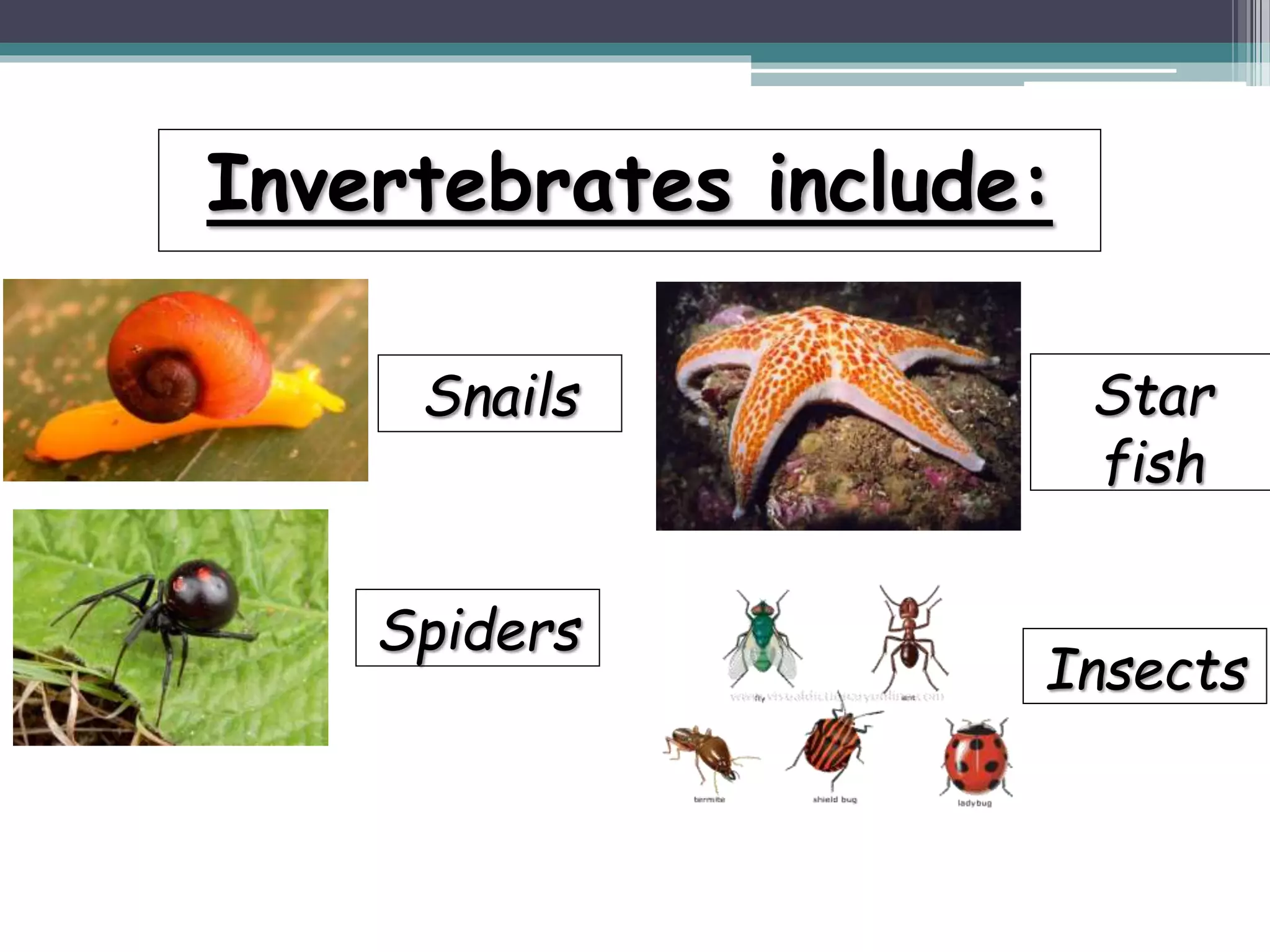This screenshot has width=1270, height=952.
Task: Click the 'Star fish' label box
Action: (1150, 422)
